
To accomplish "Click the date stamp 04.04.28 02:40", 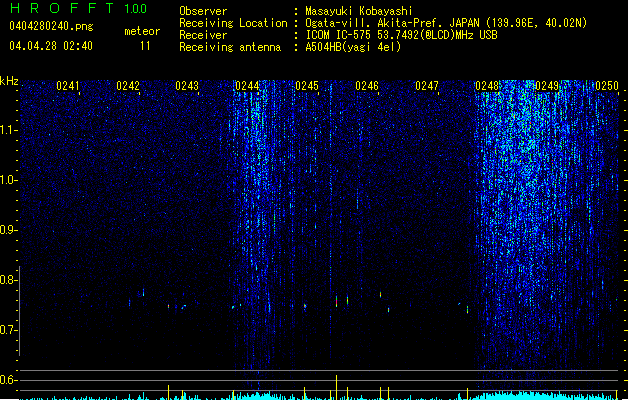I will pos(51,46).
